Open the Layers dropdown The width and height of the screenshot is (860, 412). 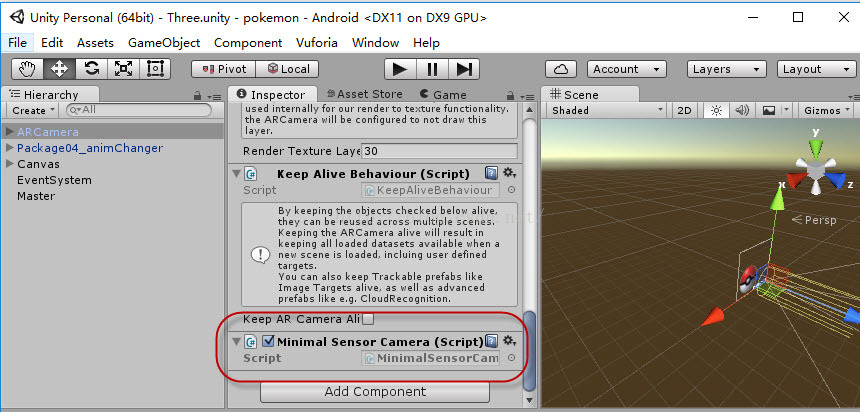[727, 69]
